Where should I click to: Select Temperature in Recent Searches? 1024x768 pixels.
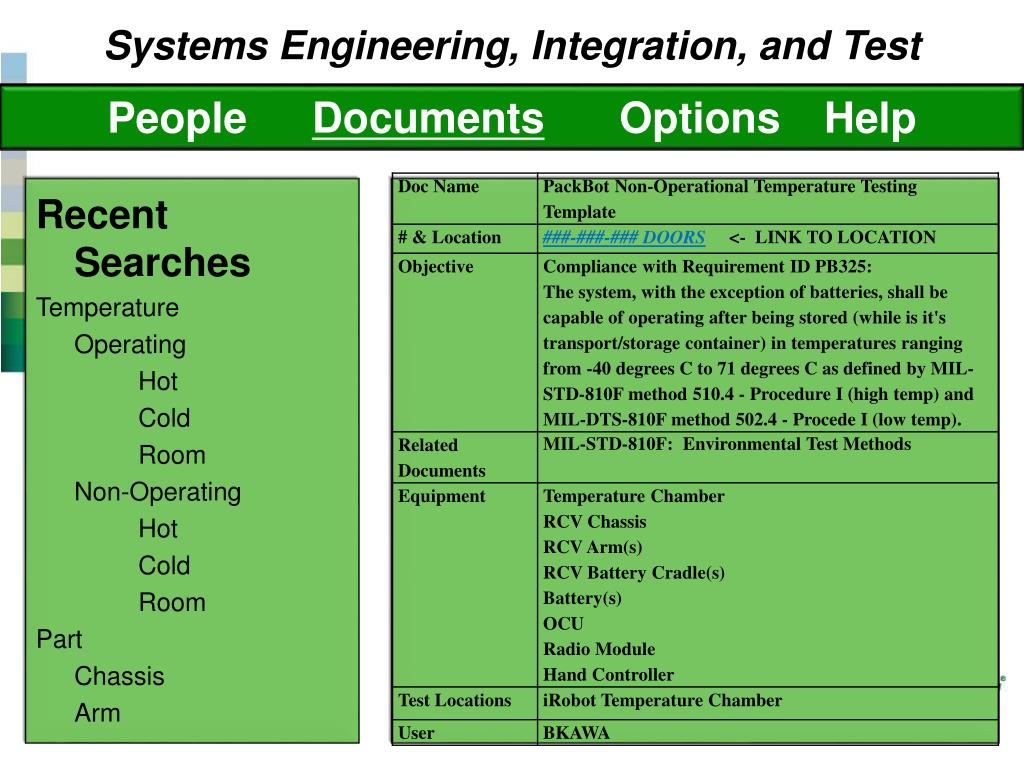(108, 308)
